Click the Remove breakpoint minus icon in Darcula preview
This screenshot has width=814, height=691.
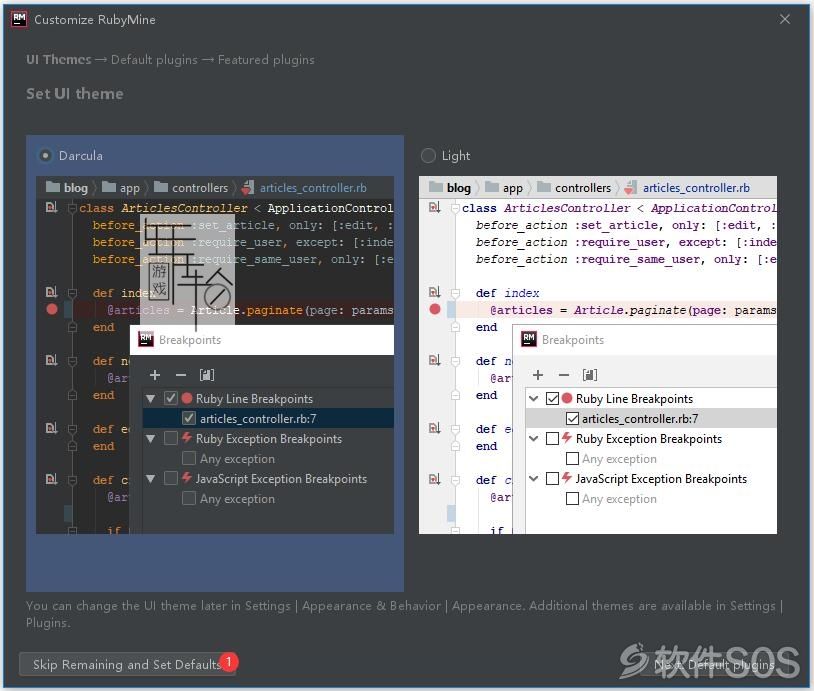coord(181,375)
